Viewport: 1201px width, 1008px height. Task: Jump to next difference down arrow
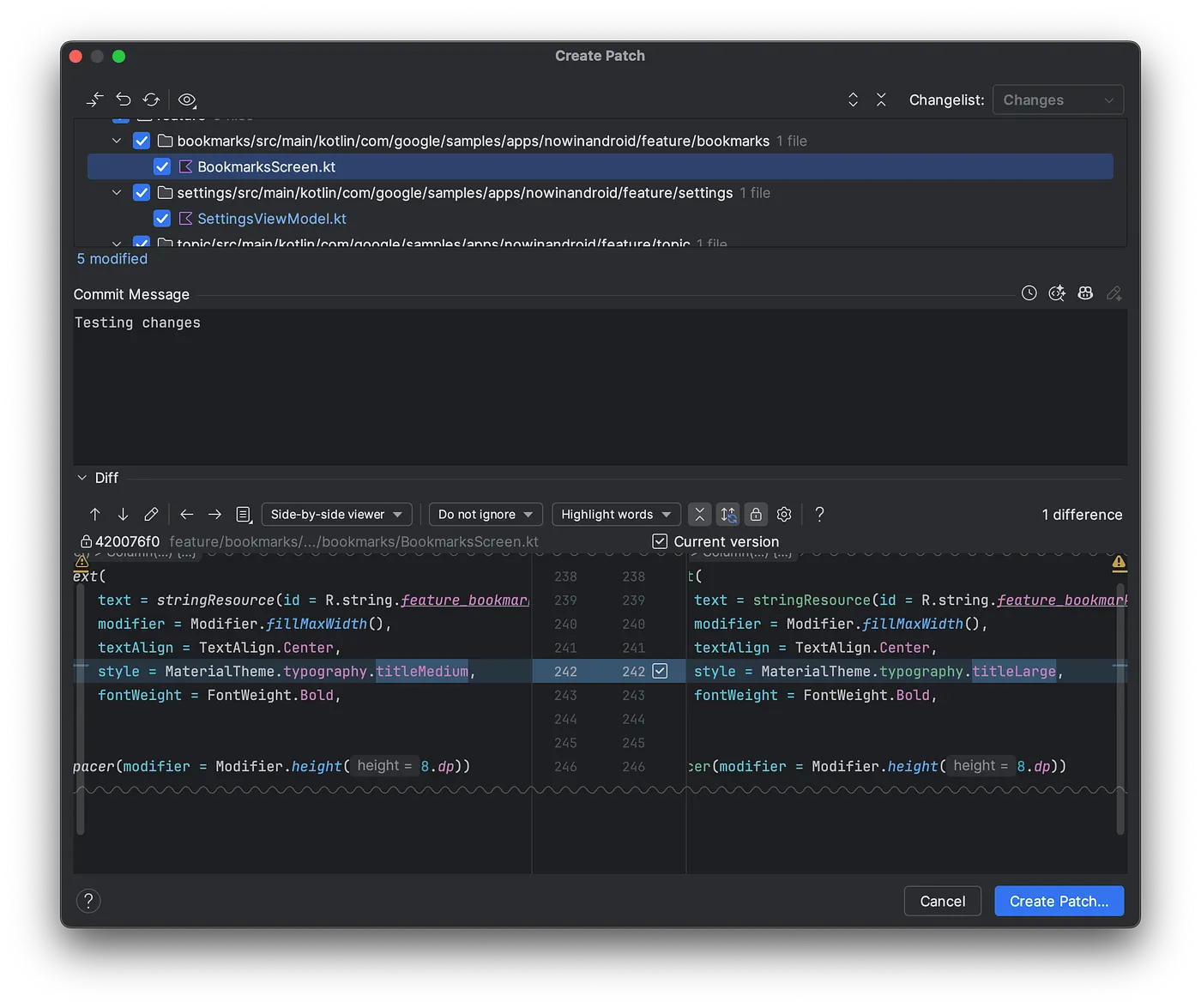coord(123,514)
